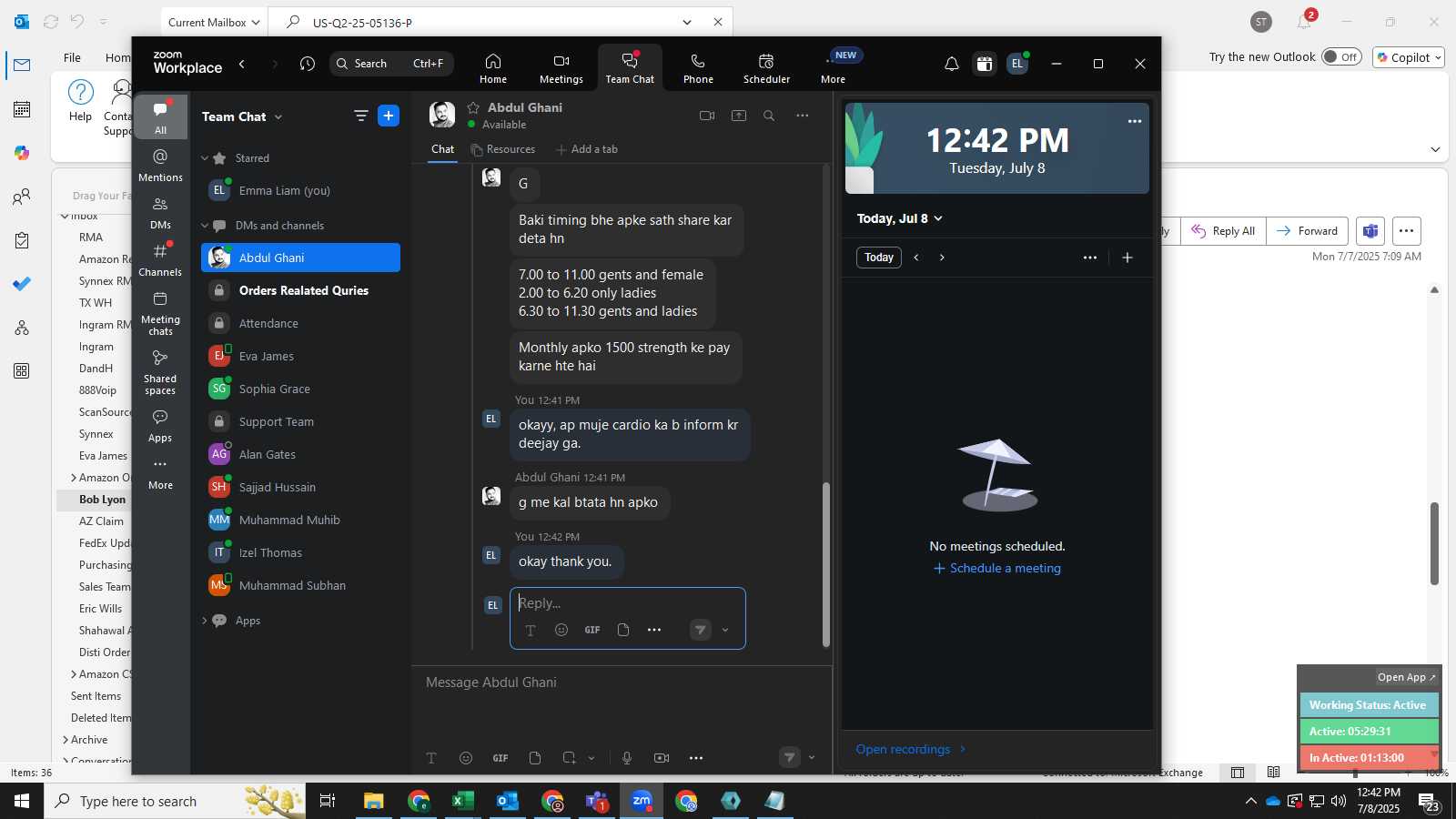Open more options in chat header
This screenshot has height=819, width=1456.
coord(802,116)
